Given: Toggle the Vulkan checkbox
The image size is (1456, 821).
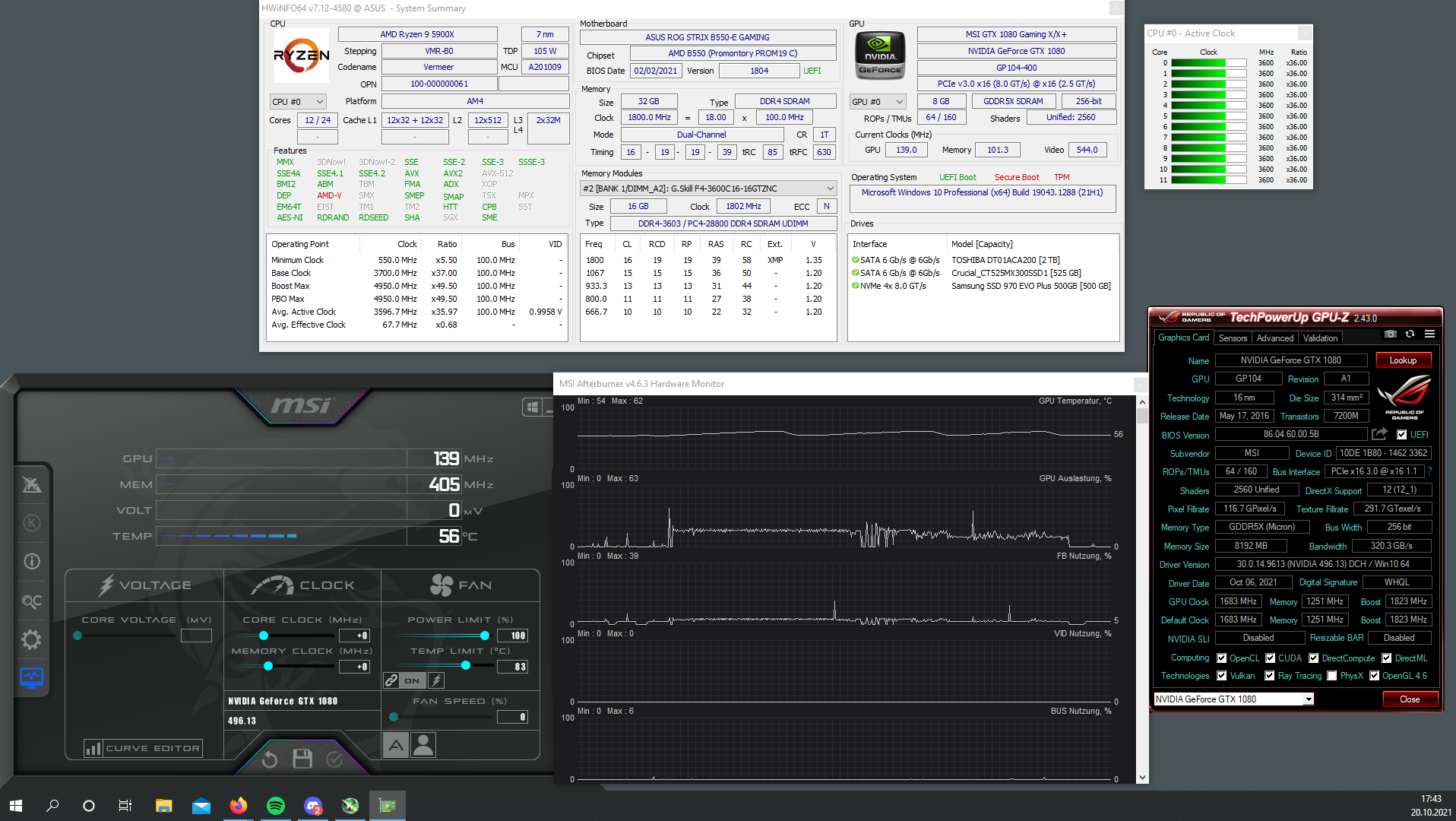Looking at the screenshot, I should click(x=1221, y=676).
